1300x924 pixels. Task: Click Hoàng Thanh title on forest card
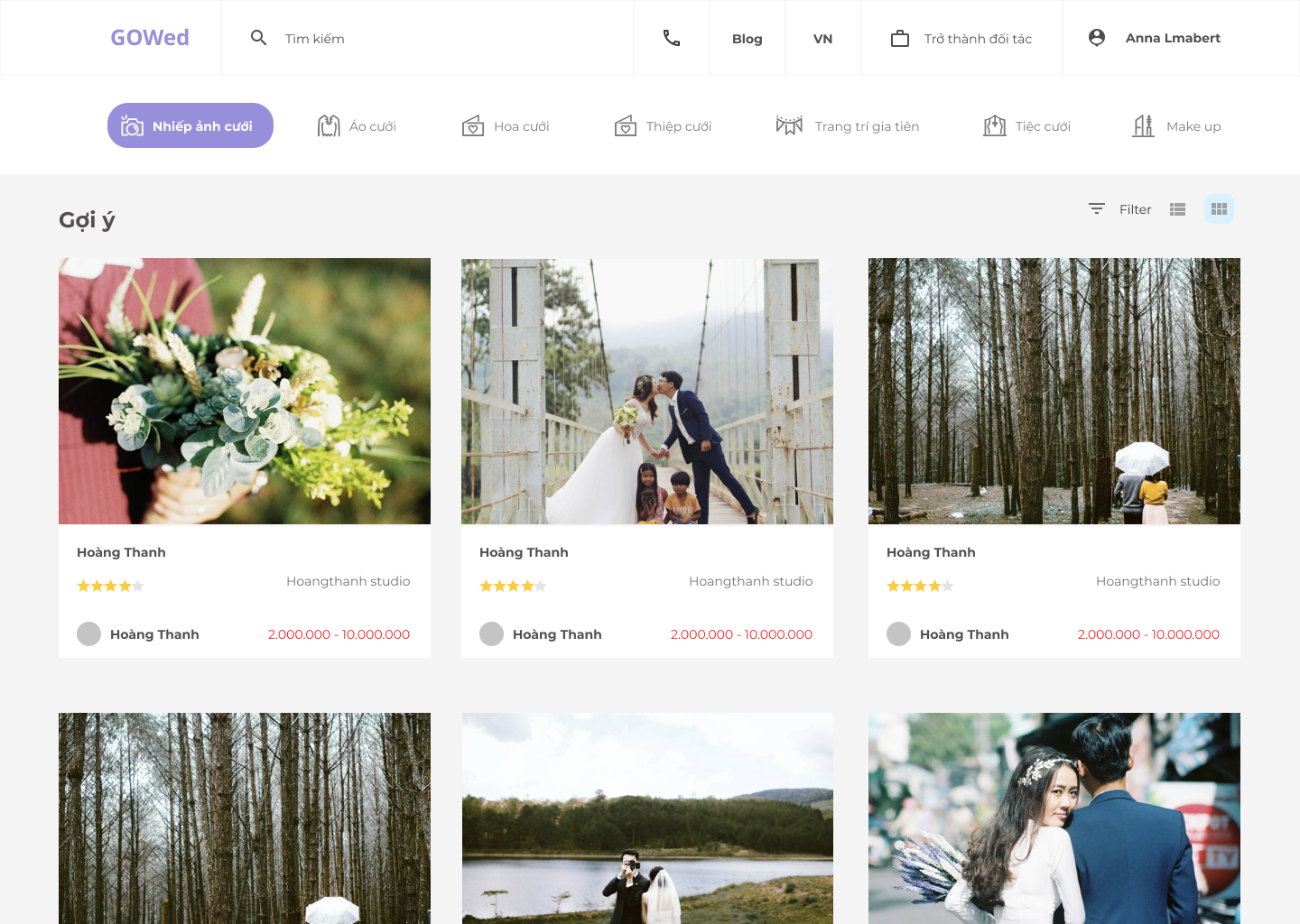tap(931, 552)
